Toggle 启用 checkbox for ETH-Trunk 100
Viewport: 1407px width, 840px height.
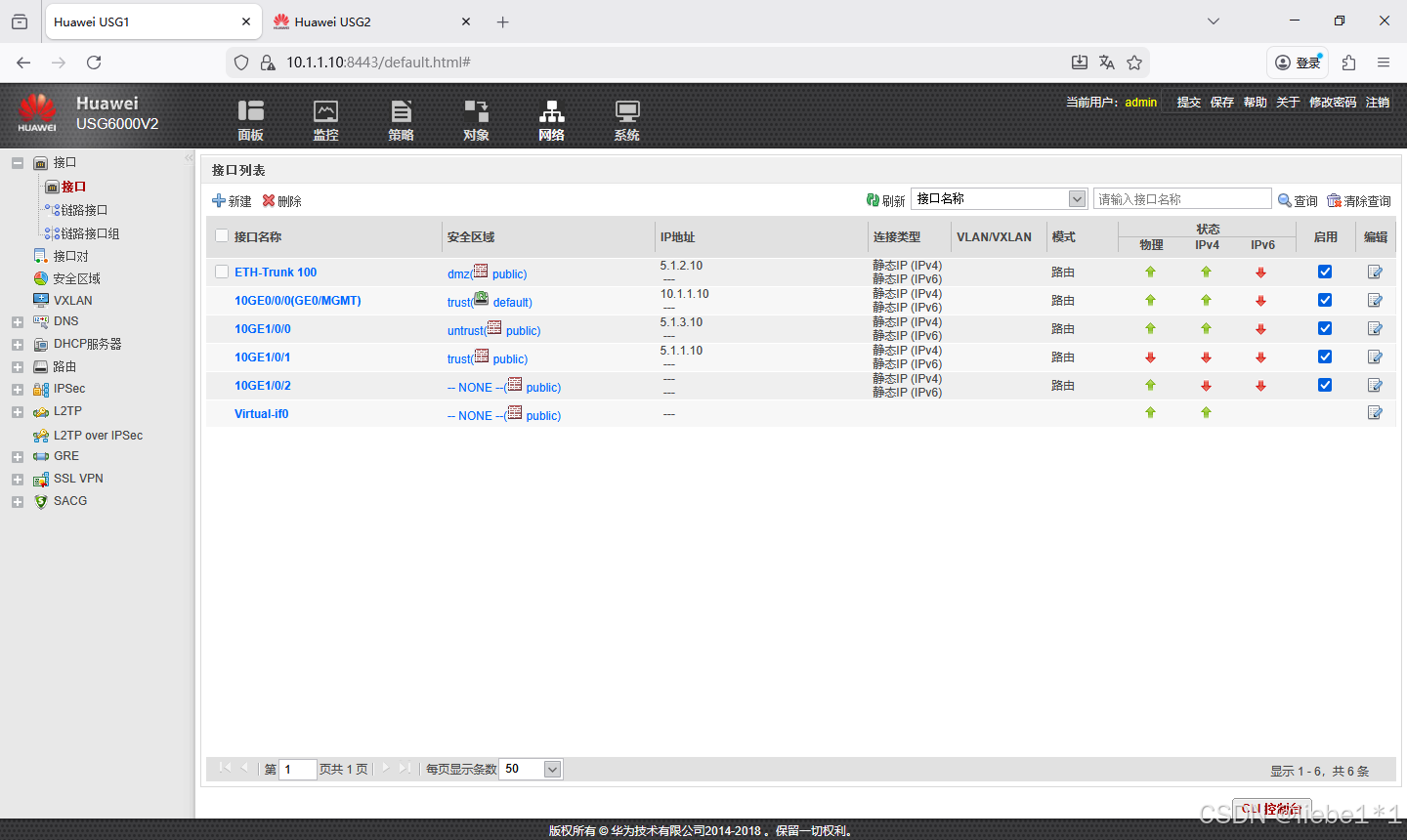(1325, 272)
